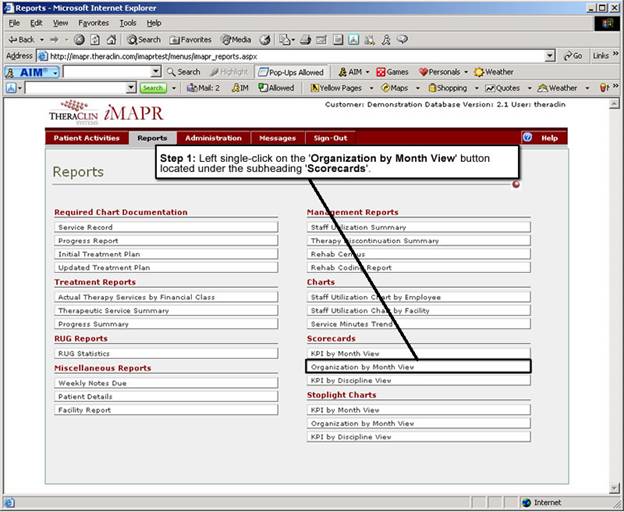Screen dimensions: 624x512
Task: Switch to the Messages tab
Action: tap(277, 138)
